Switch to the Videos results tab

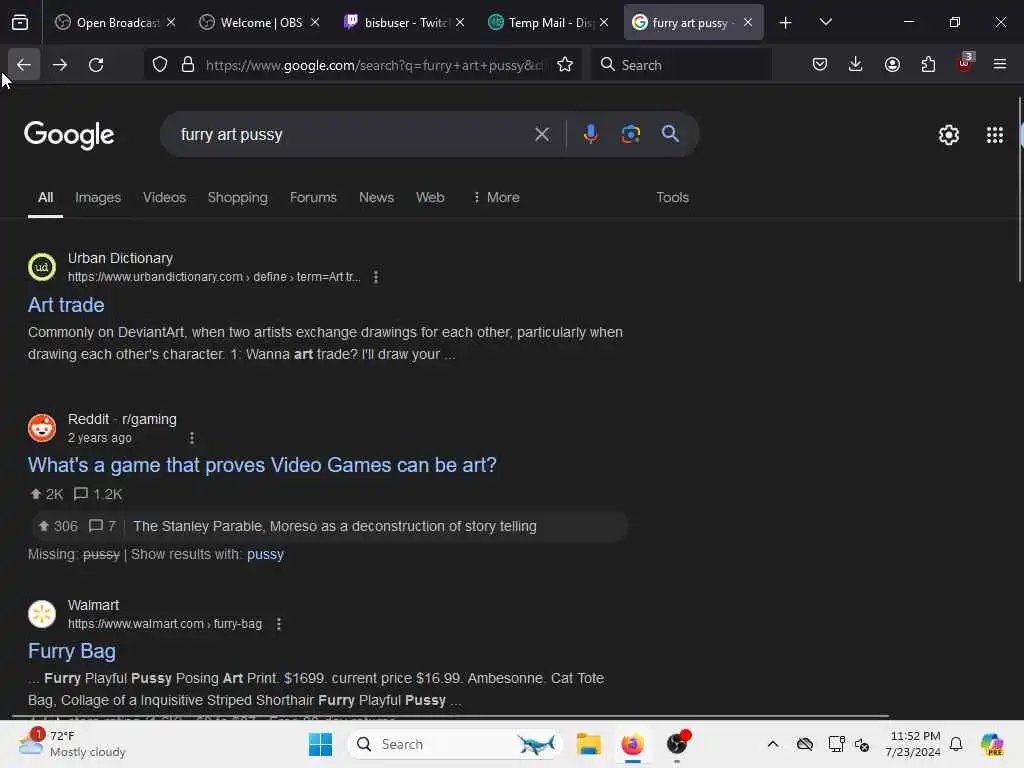tap(165, 197)
